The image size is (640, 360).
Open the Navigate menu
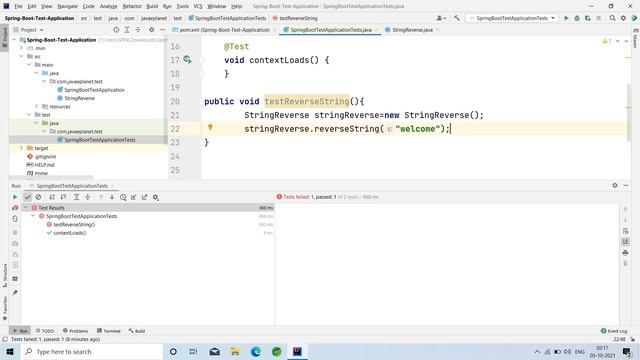pos(67,6)
